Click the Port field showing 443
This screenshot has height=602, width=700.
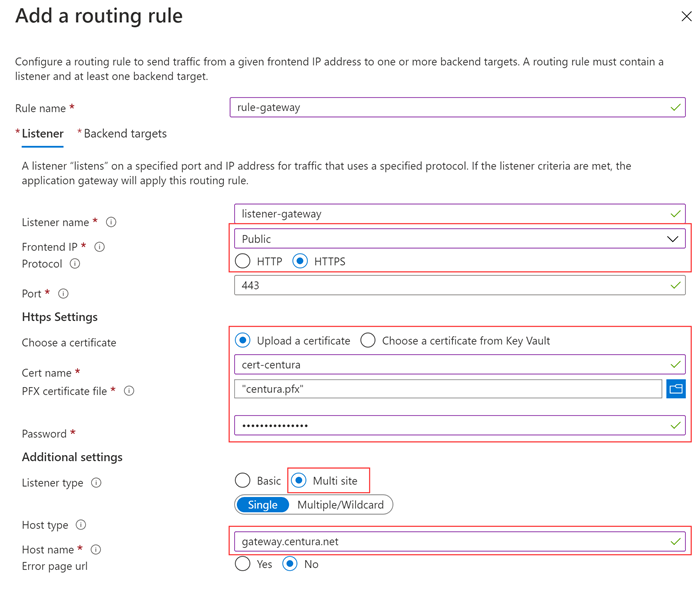pos(460,285)
